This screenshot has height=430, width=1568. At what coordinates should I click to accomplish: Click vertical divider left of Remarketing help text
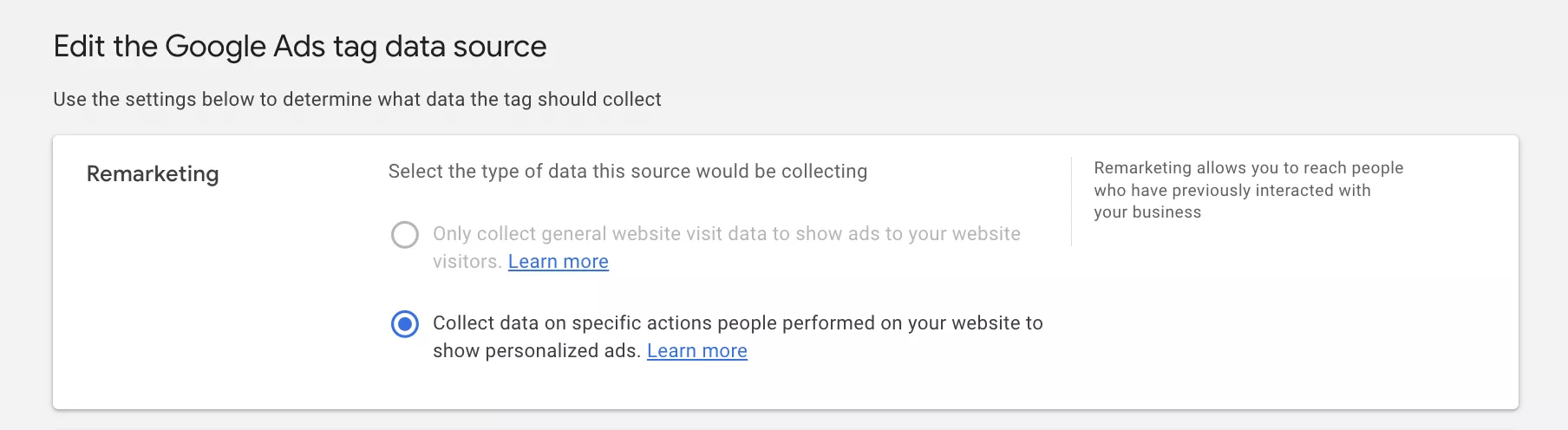[x=1072, y=201]
